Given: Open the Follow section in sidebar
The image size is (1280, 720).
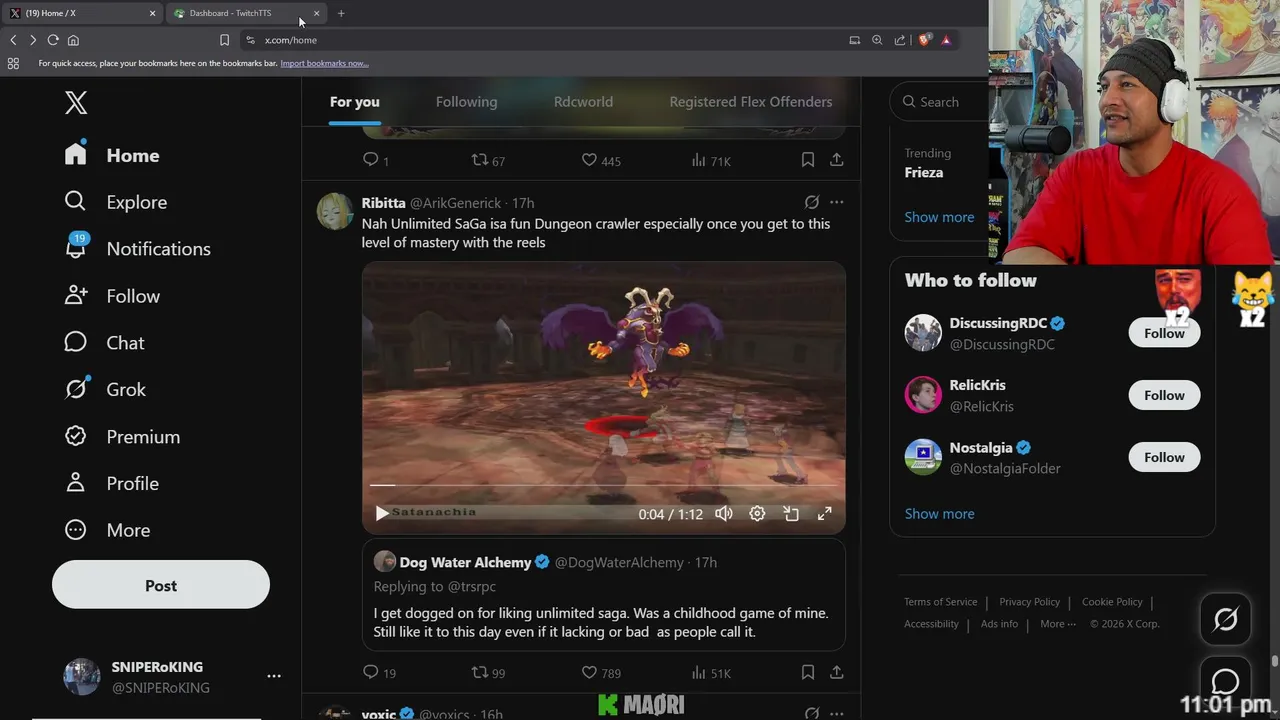Looking at the screenshot, I should [x=112, y=296].
